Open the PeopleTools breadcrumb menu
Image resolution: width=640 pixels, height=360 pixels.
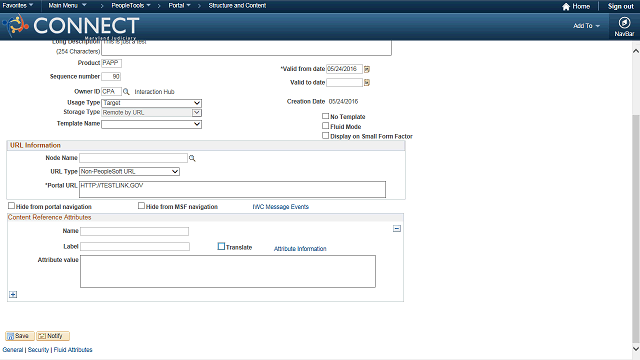pyautogui.click(x=131, y=6)
